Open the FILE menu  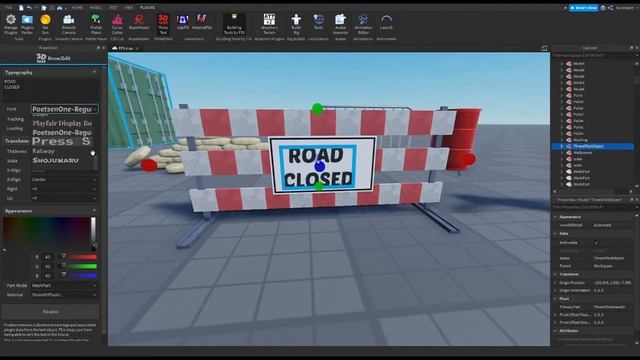[x=8, y=8]
